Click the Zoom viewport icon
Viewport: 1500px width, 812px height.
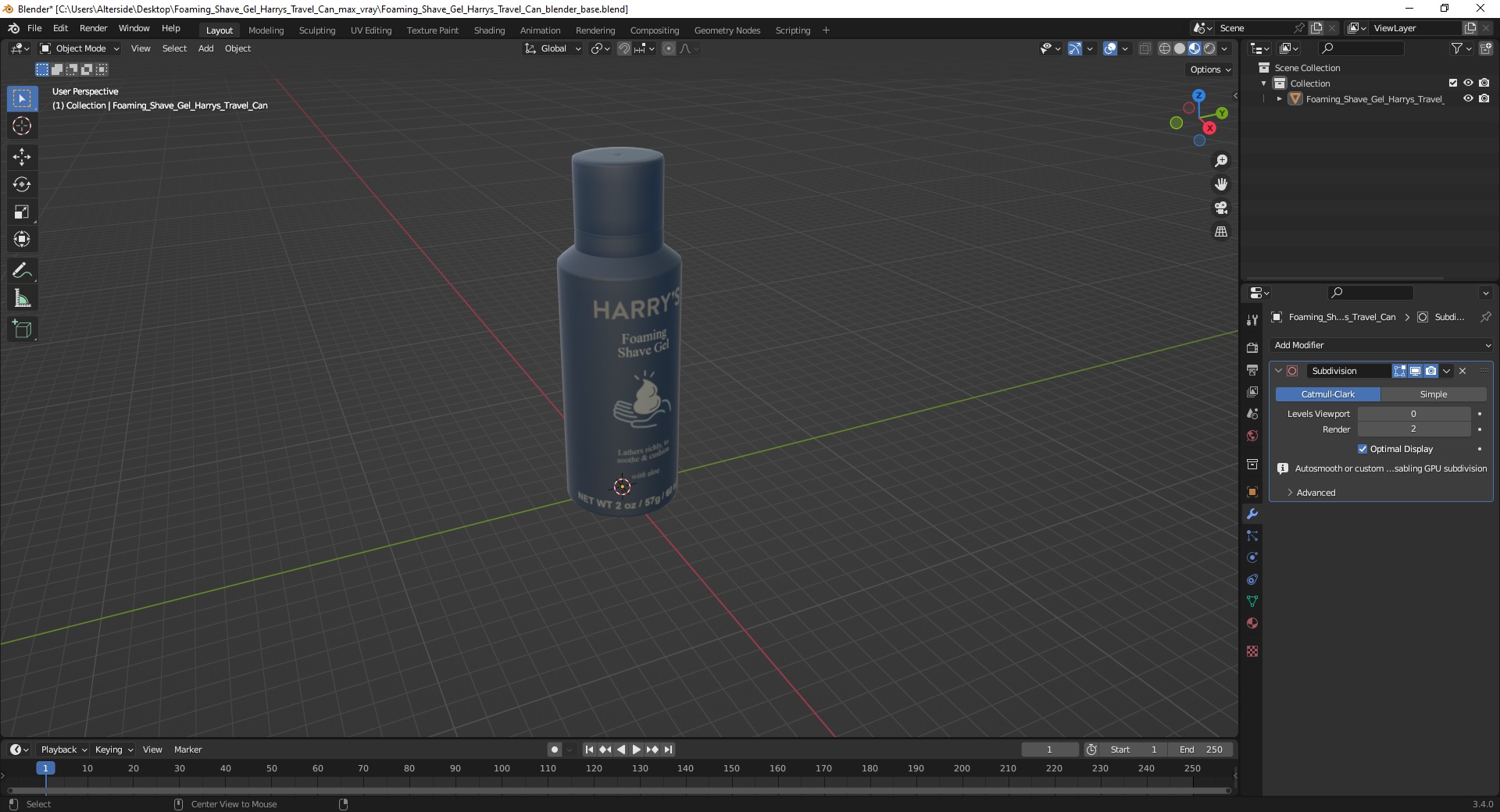tap(1220, 161)
